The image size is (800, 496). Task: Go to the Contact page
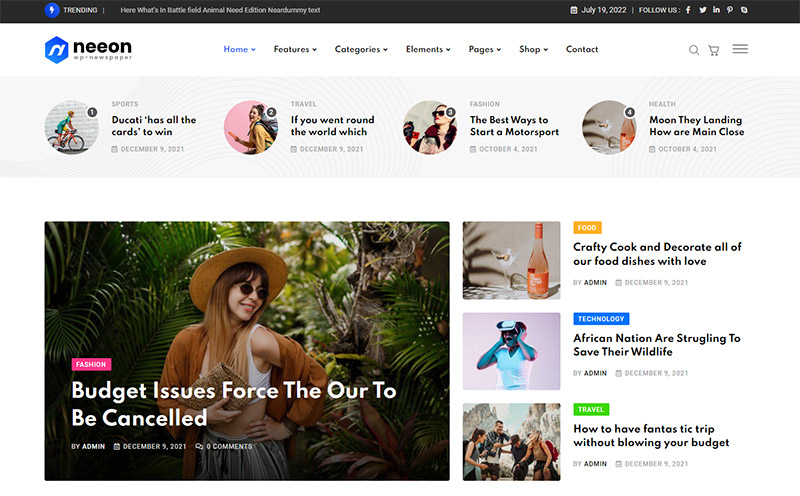coord(582,49)
